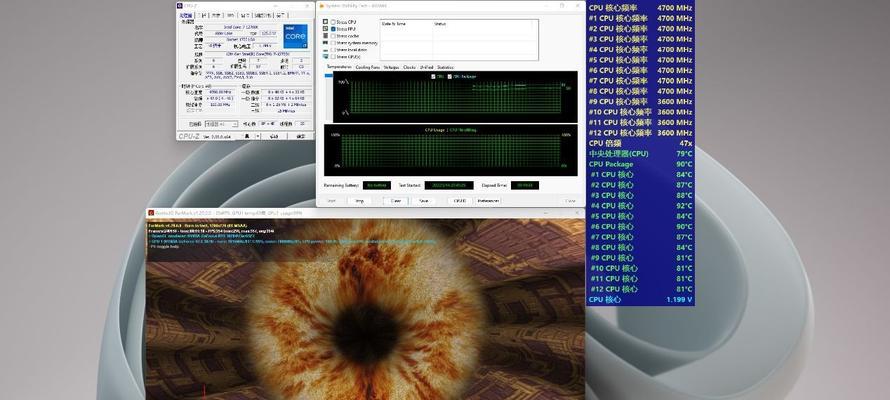This screenshot has height=400, width=890.
Task: Enable the Stress CPU checkbox
Action: click(333, 22)
